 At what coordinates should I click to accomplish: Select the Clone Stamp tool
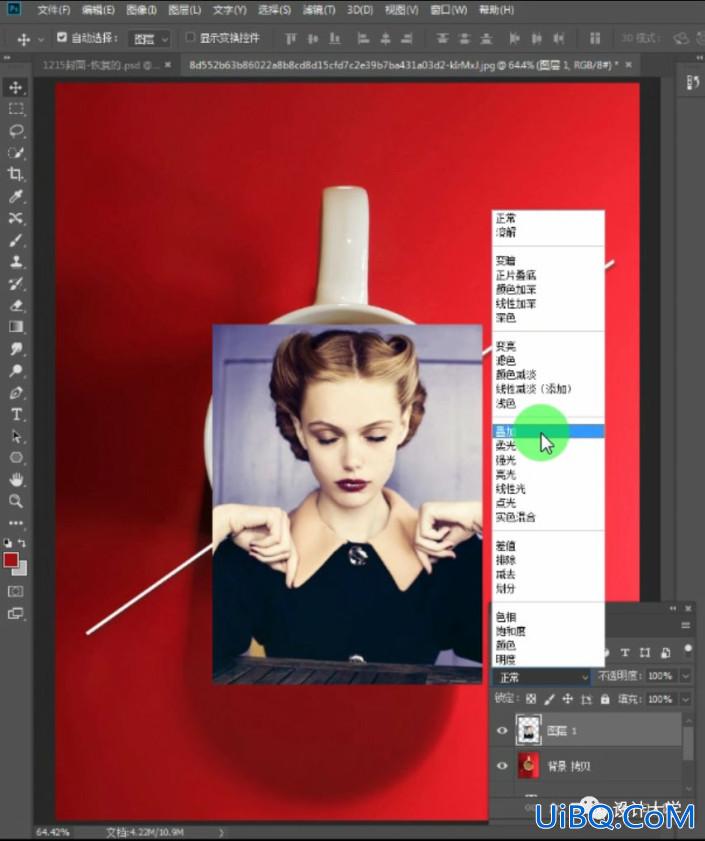pos(16,261)
